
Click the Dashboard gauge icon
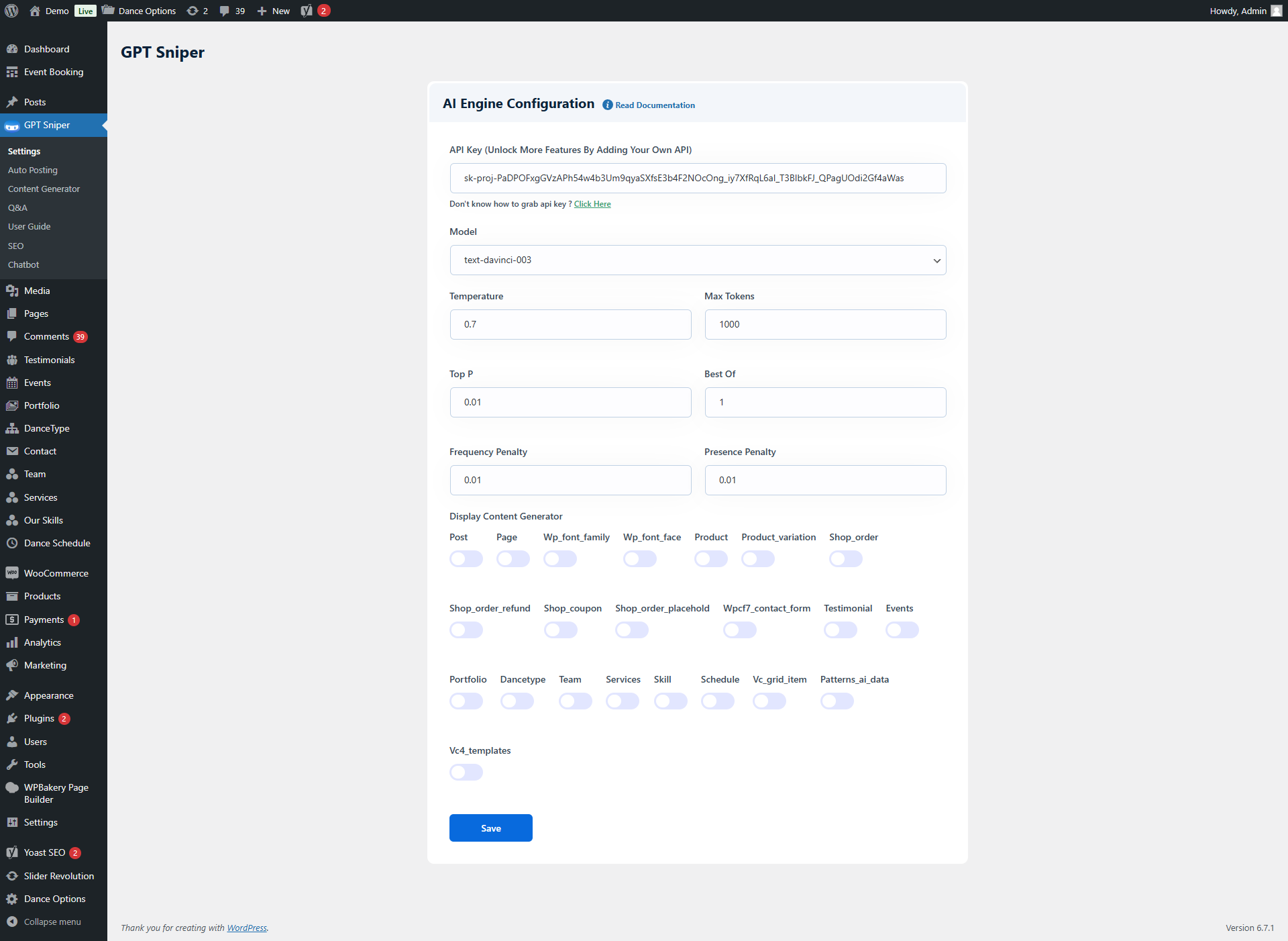(12, 49)
